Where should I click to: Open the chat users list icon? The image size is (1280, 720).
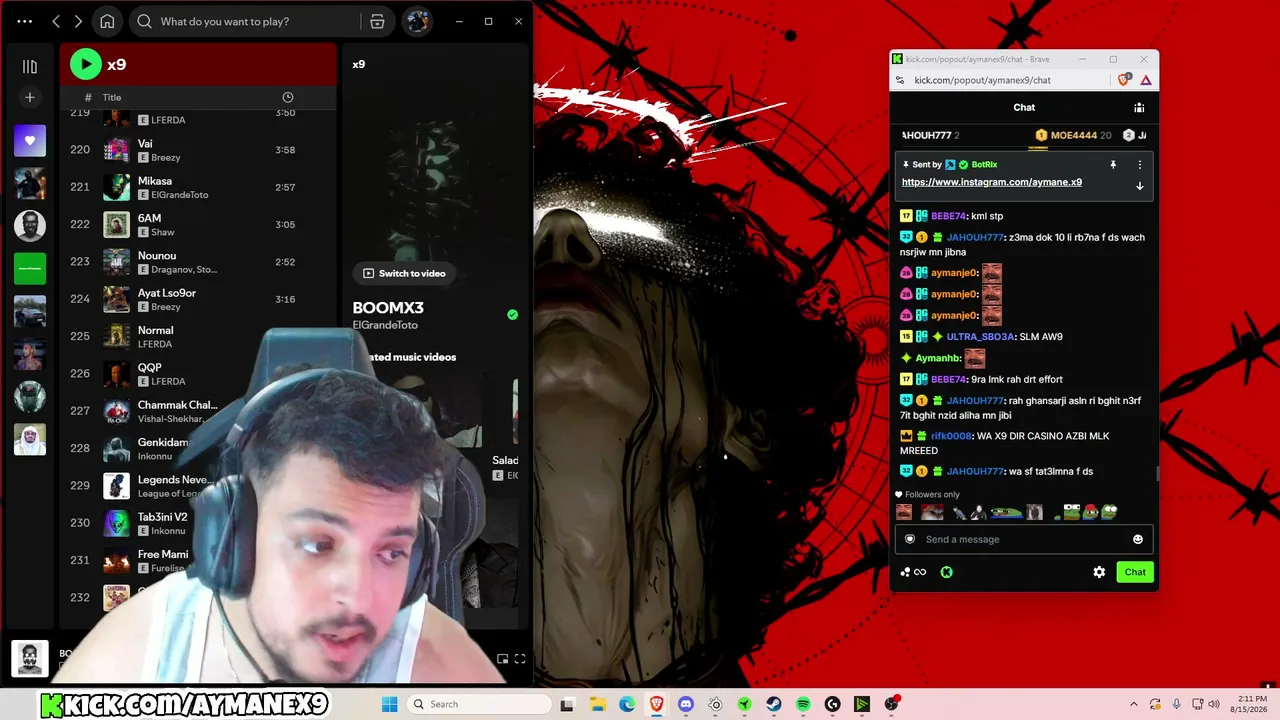click(x=1139, y=107)
